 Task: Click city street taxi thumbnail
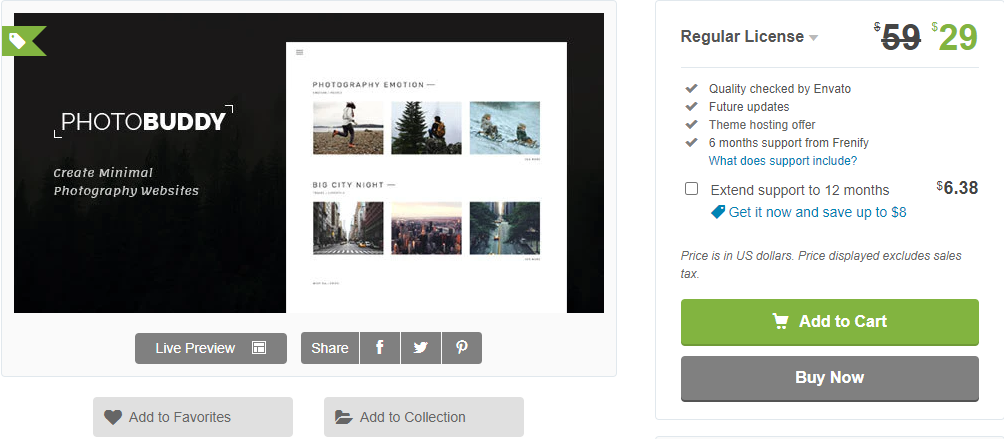[x=348, y=228]
